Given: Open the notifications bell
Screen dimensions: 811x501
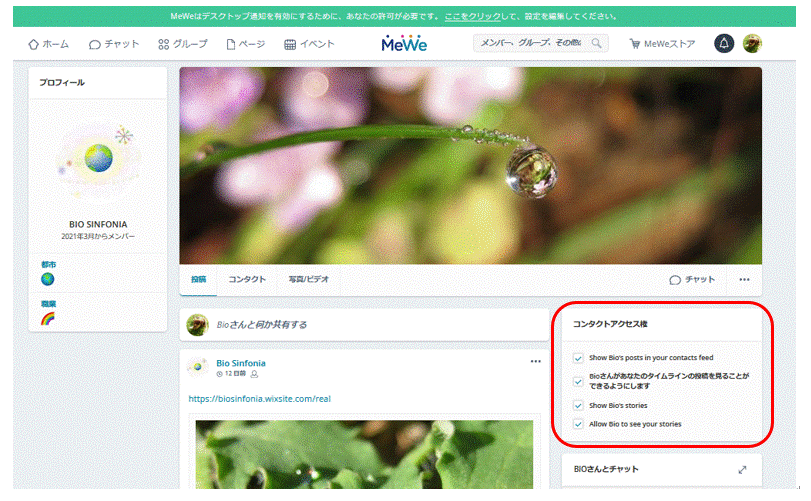Looking at the screenshot, I should (x=724, y=43).
